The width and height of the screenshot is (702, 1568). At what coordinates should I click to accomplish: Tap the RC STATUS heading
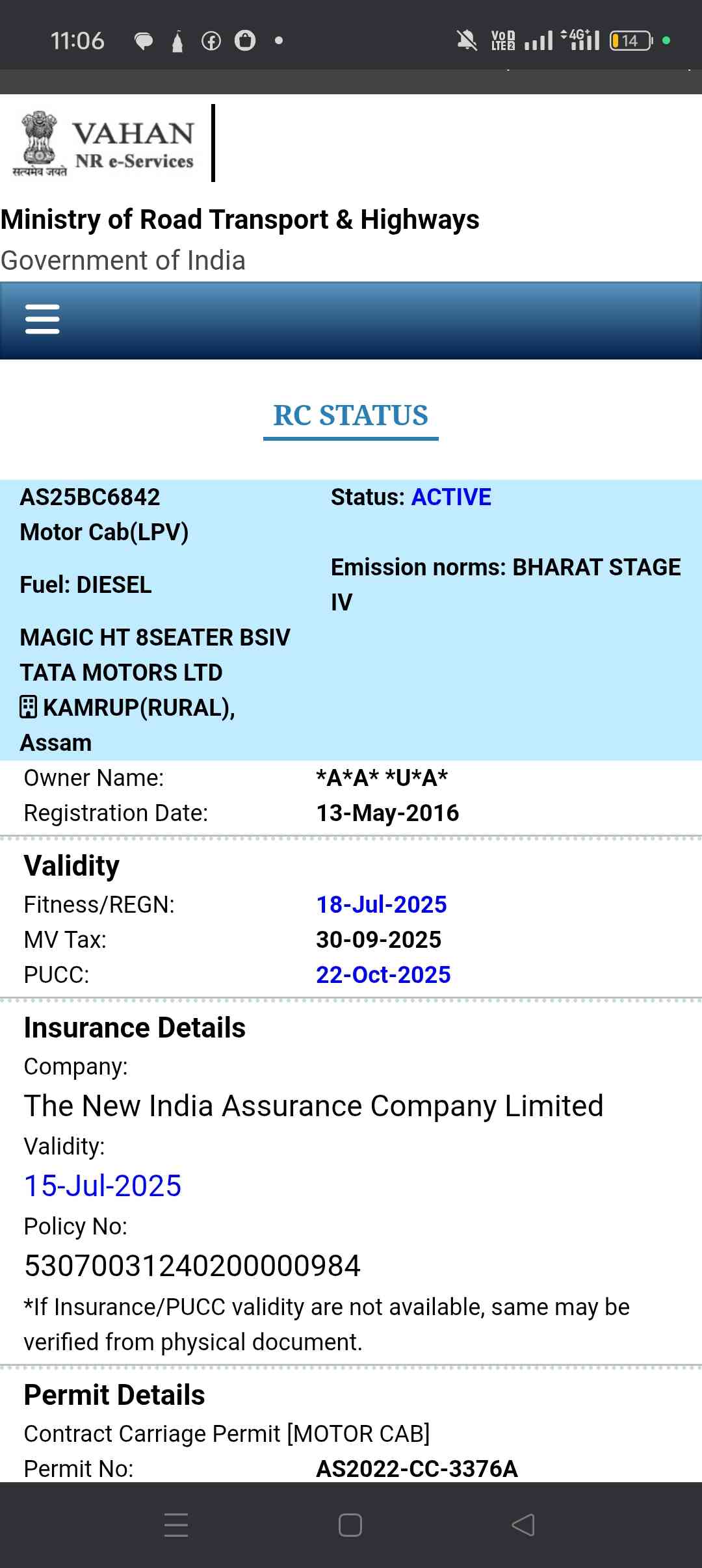coord(350,416)
